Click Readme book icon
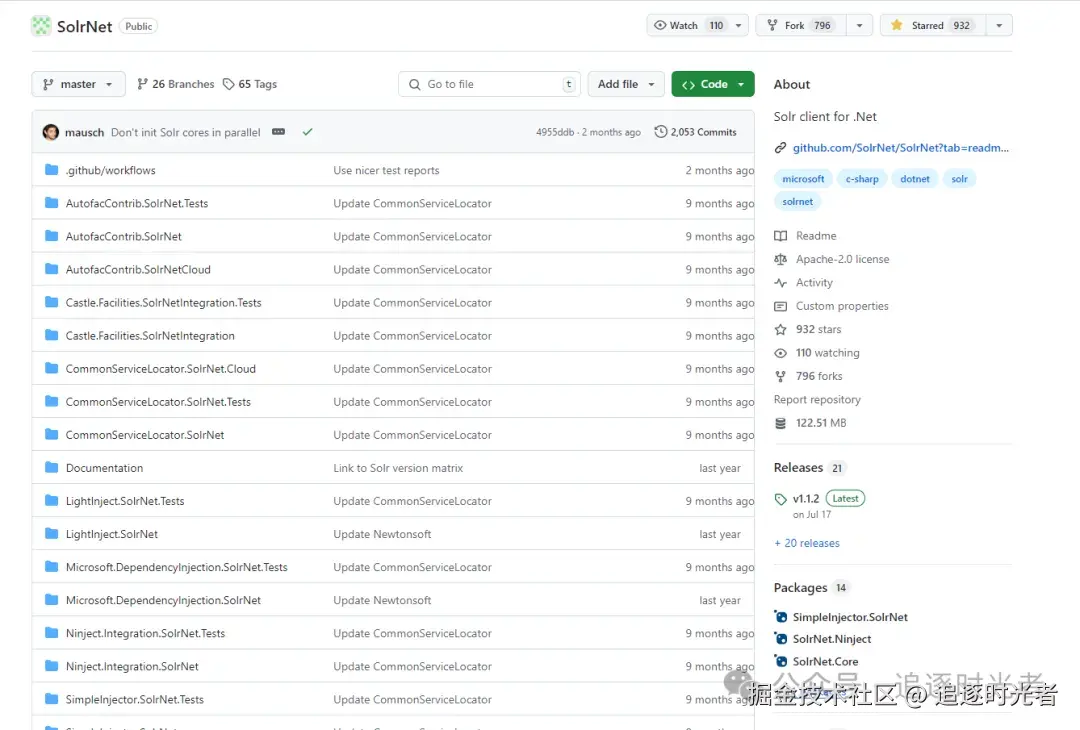The width and height of the screenshot is (1080, 730). click(780, 236)
